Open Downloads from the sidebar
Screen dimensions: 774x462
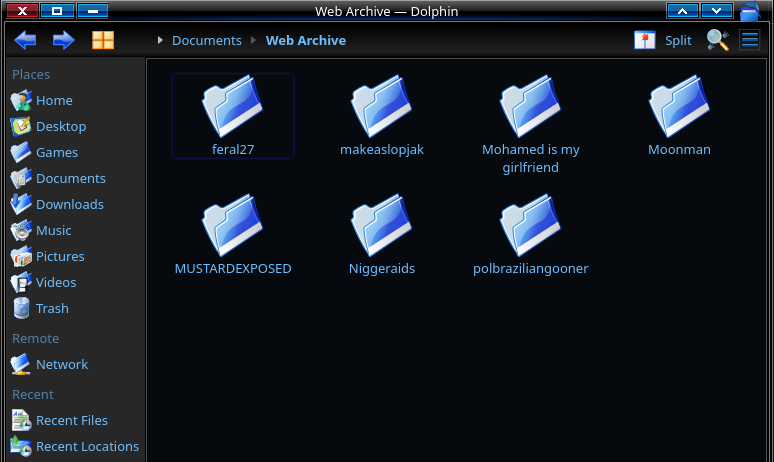(x=69, y=204)
